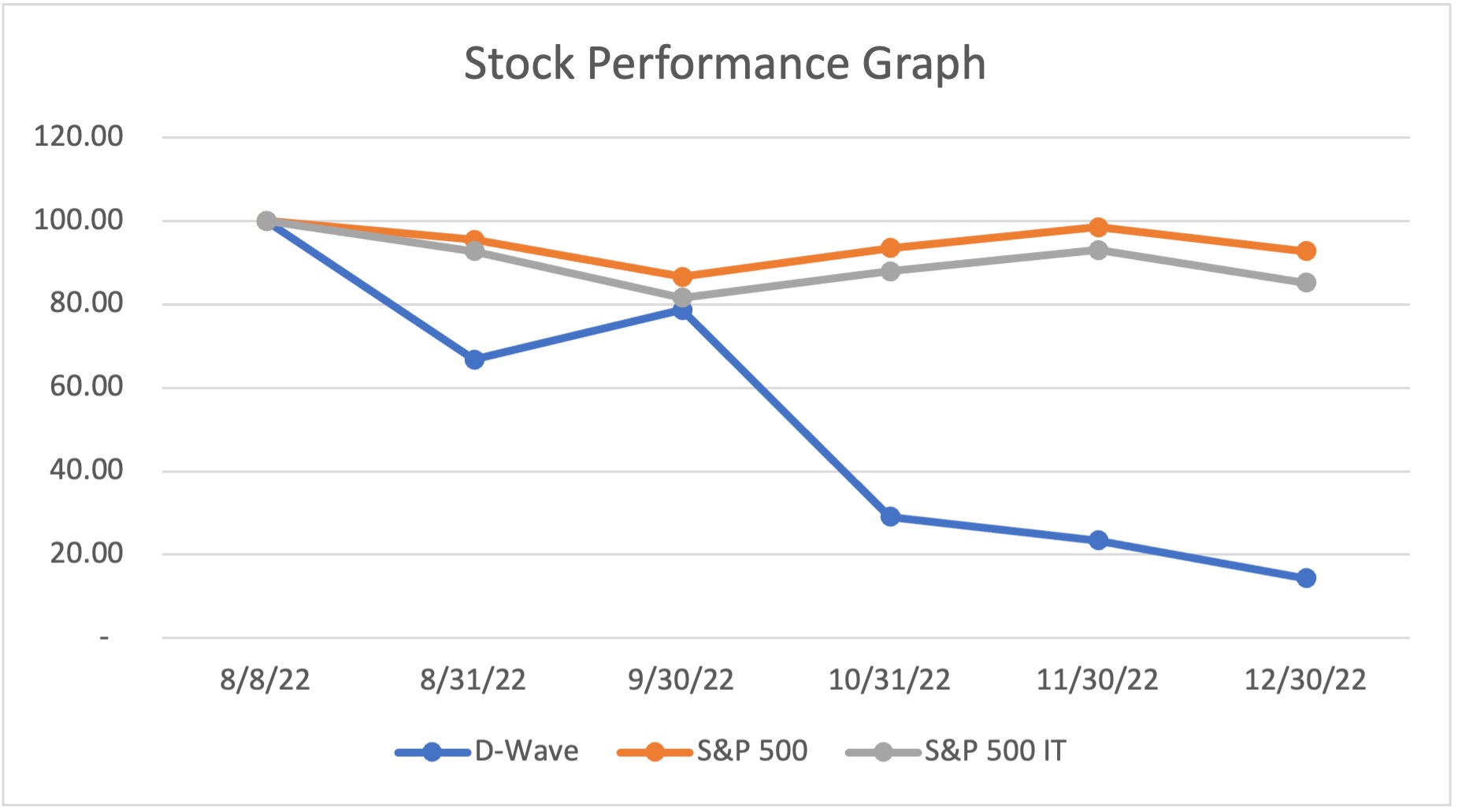Click the gray S&P 500 IT legend marker
Image resolution: width=1458 pixels, height=812 pixels.
pyautogui.click(x=883, y=752)
